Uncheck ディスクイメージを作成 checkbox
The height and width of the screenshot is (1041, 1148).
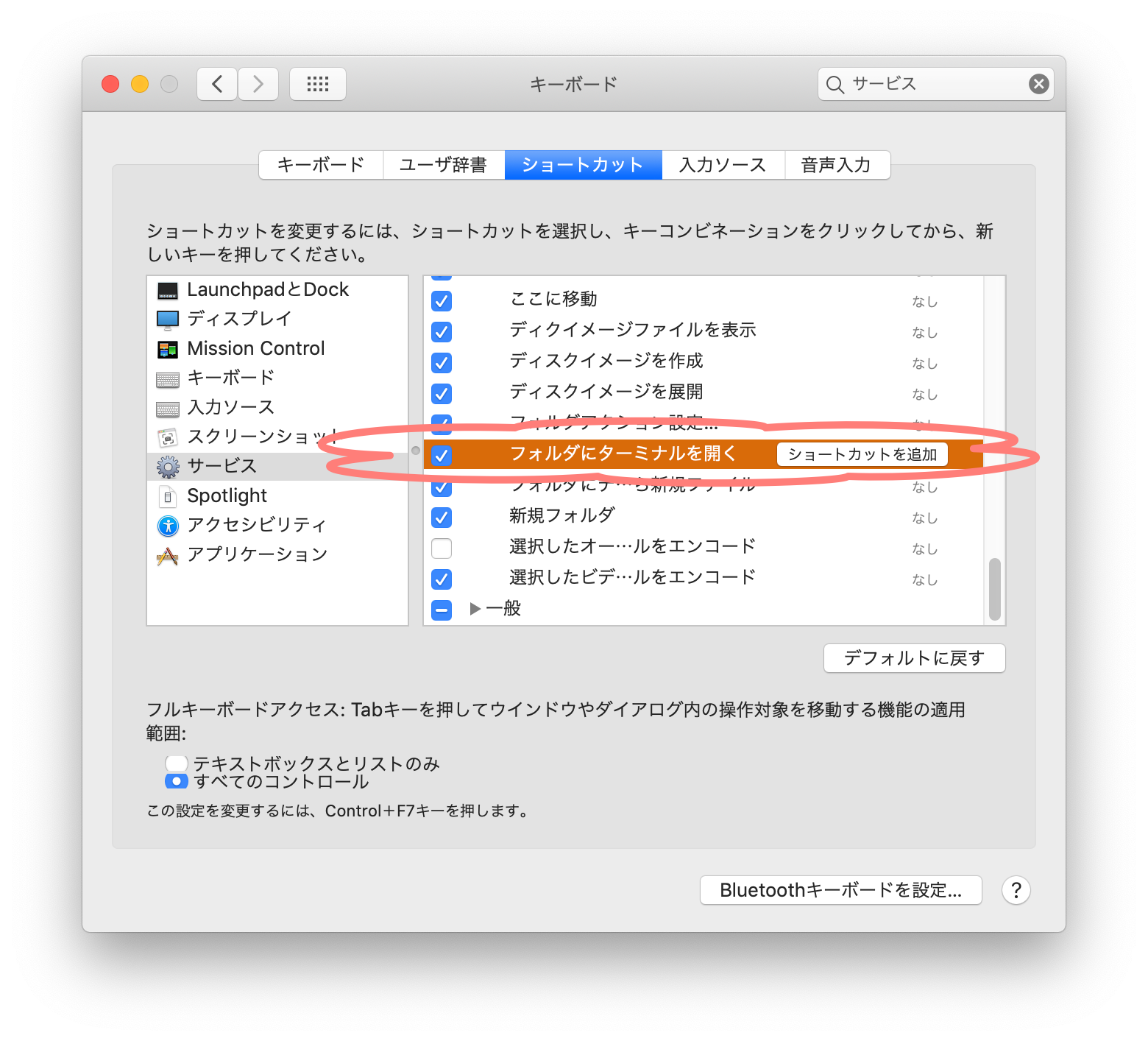[x=442, y=363]
